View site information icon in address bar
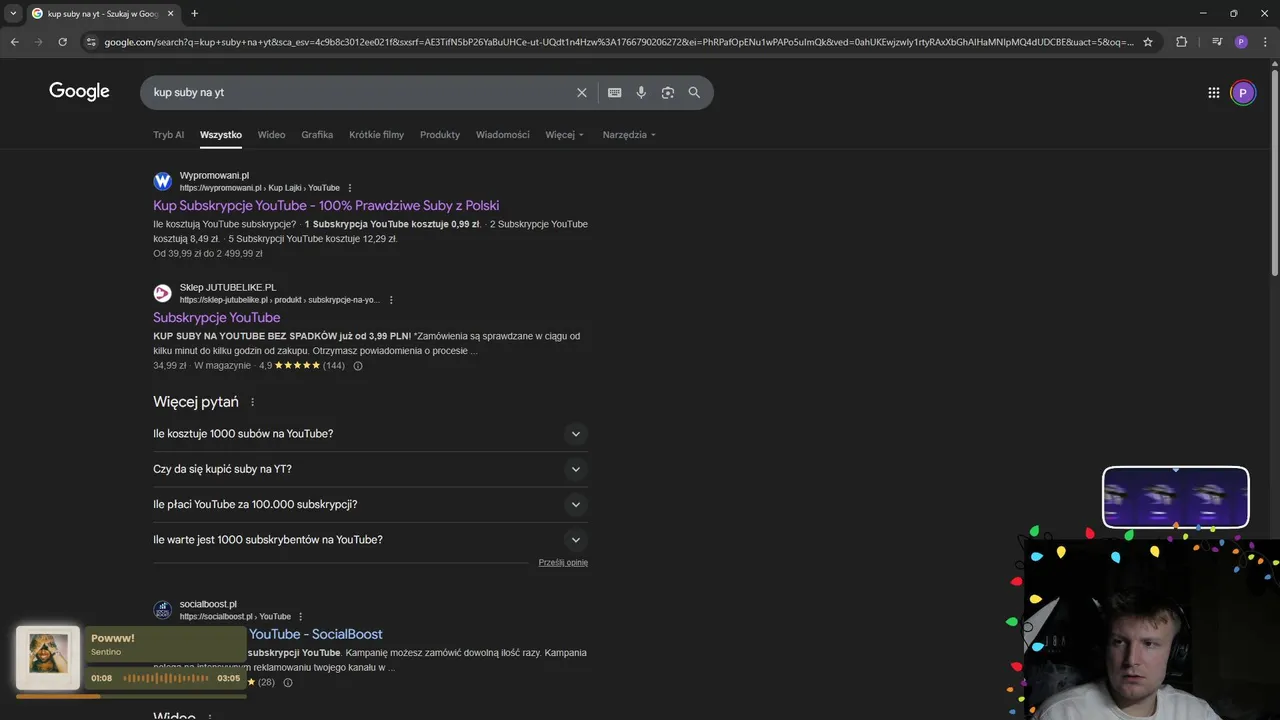Image resolution: width=1280 pixels, height=720 pixels. point(91,42)
